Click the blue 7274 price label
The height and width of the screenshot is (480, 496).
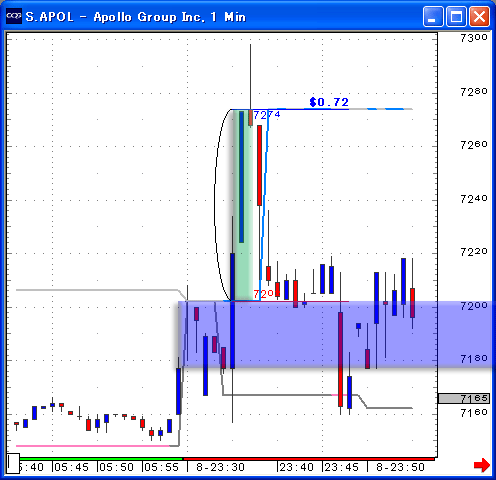point(267,115)
